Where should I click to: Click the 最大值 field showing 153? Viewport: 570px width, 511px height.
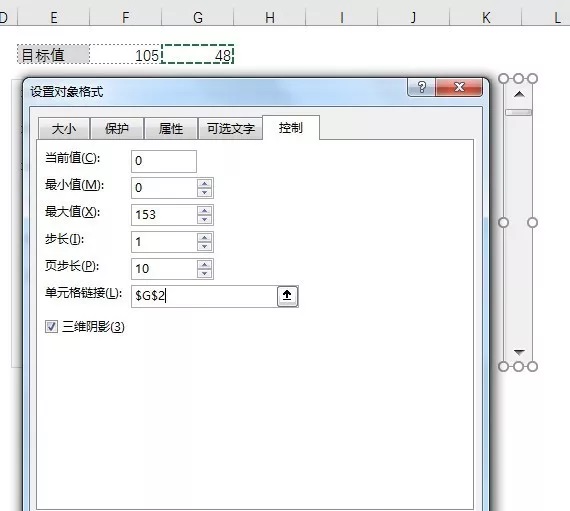click(x=164, y=214)
